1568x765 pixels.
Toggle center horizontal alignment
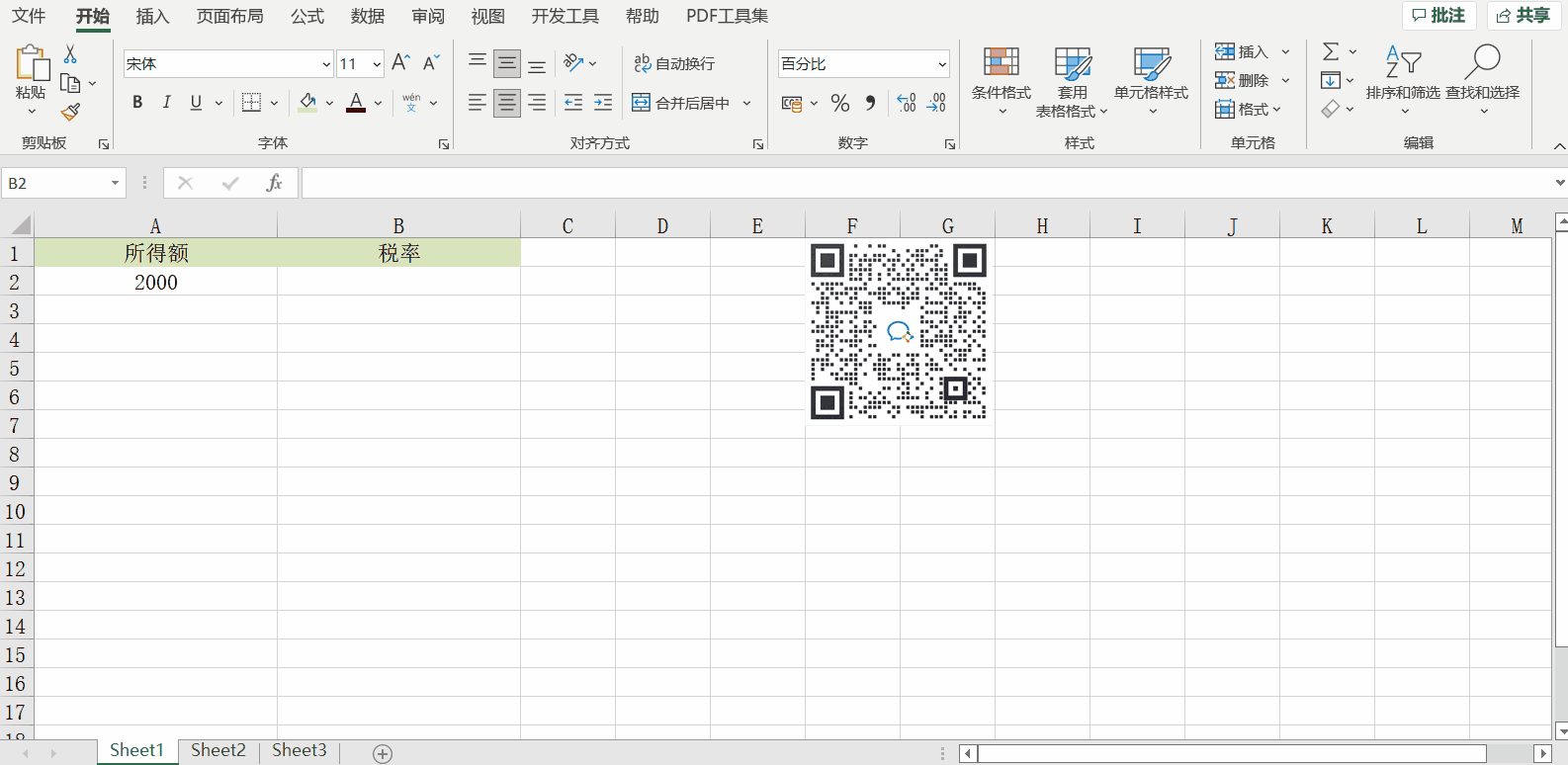pyautogui.click(x=507, y=103)
